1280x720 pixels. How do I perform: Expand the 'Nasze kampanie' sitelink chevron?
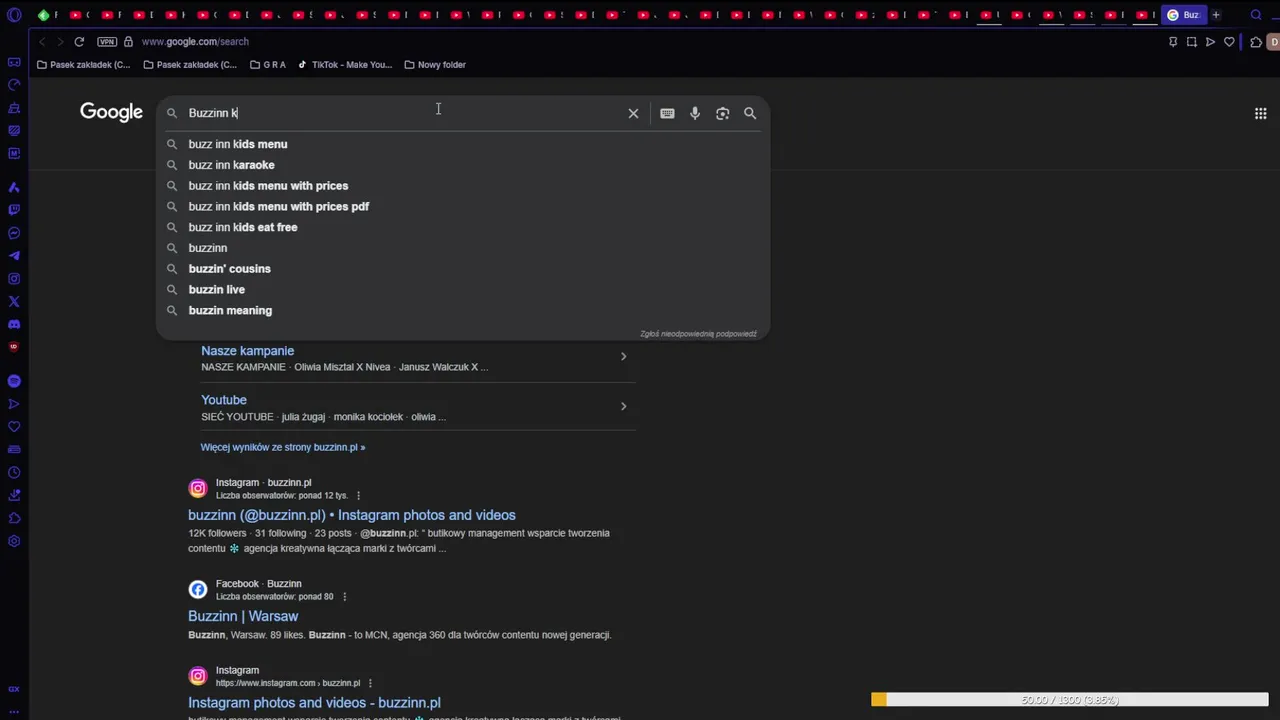(x=623, y=356)
